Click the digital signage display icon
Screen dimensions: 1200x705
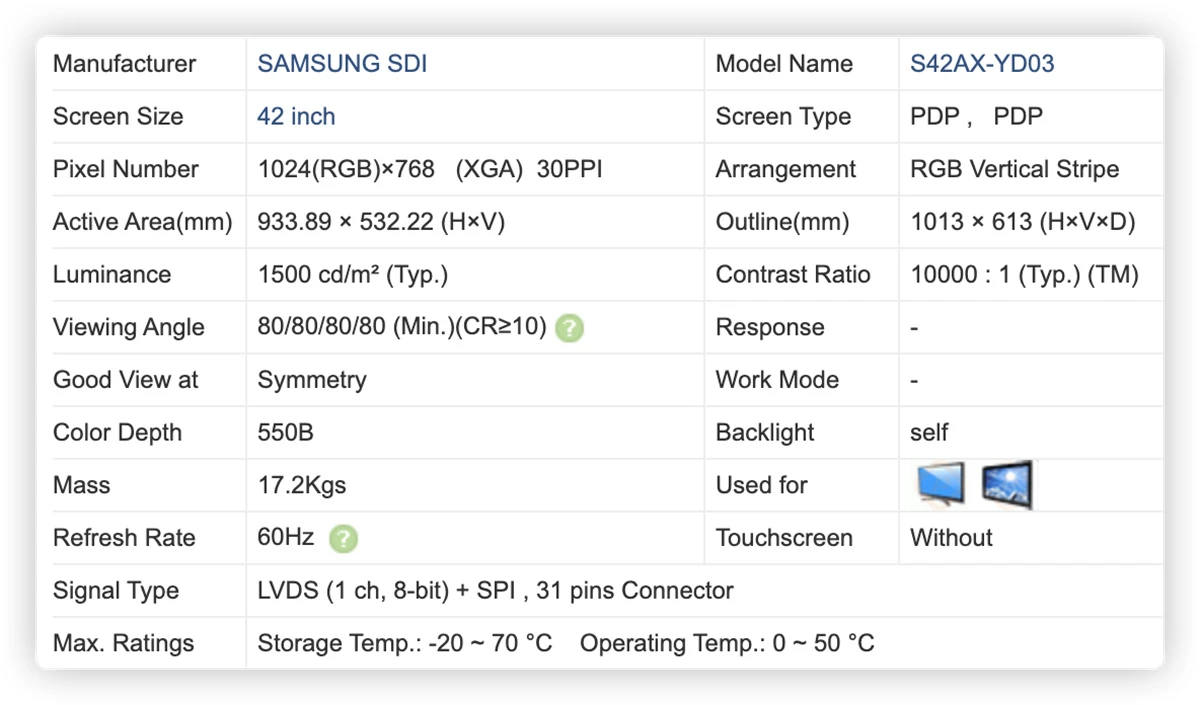point(1007,485)
